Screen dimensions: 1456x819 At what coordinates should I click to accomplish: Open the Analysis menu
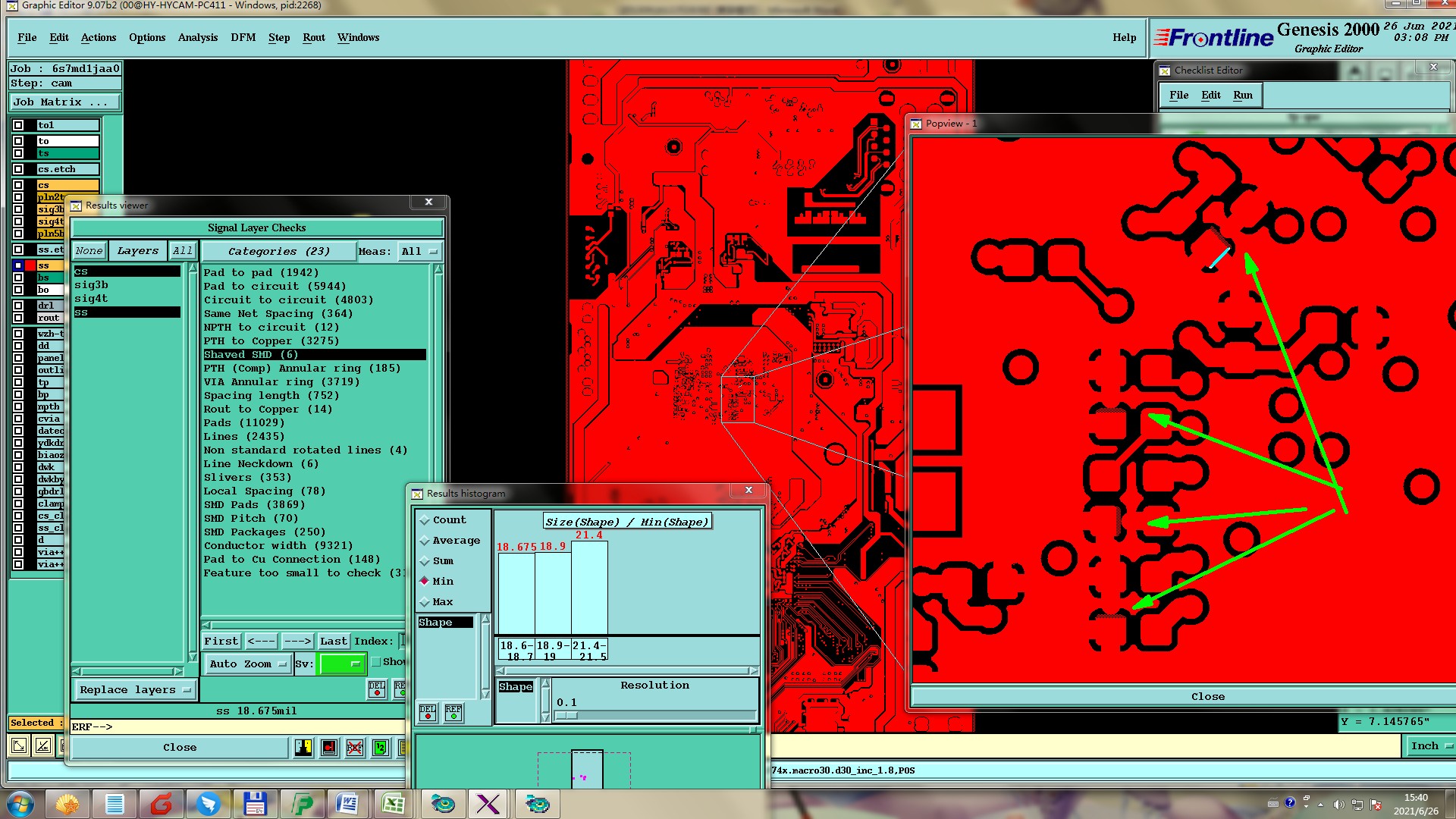tap(198, 37)
